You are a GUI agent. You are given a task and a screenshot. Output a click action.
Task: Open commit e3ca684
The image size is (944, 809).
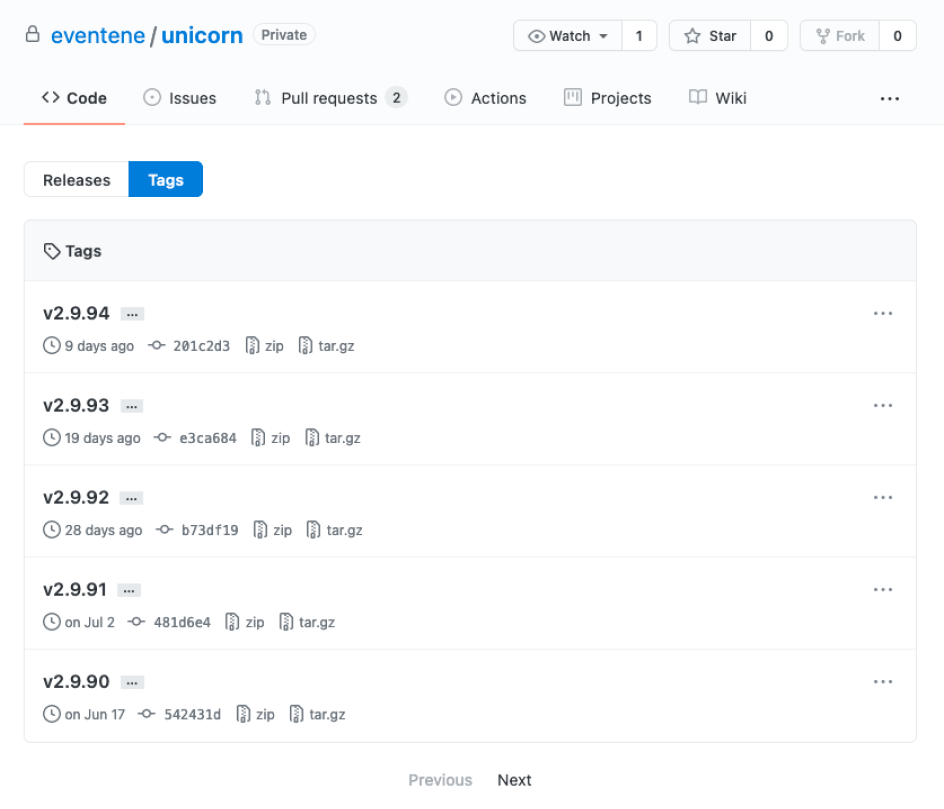[208, 438]
